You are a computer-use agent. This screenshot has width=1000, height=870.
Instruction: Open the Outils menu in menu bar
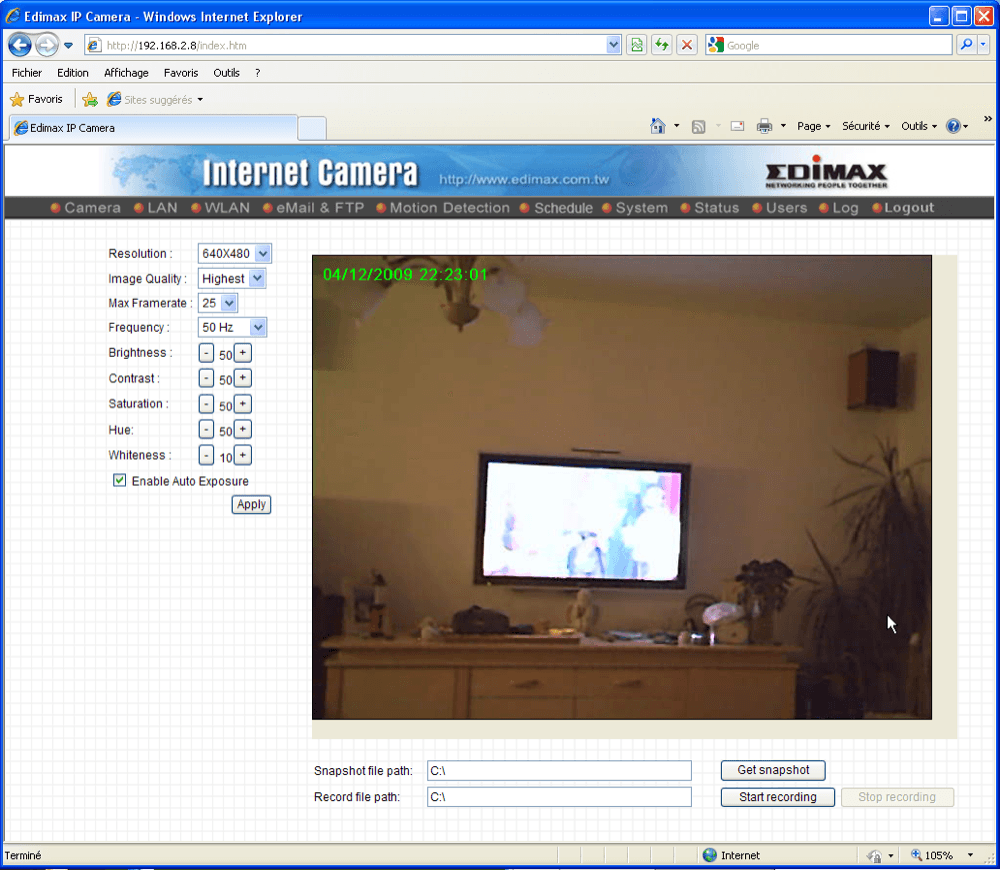(226, 73)
